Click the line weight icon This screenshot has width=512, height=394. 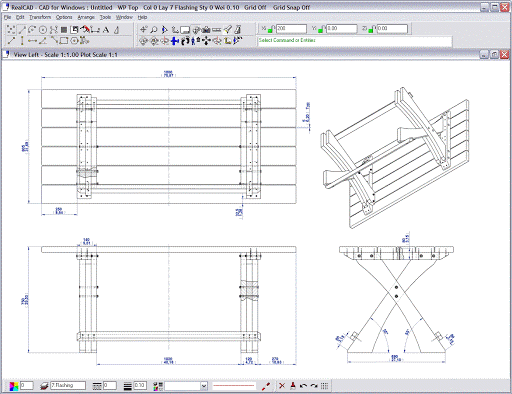click(127, 386)
